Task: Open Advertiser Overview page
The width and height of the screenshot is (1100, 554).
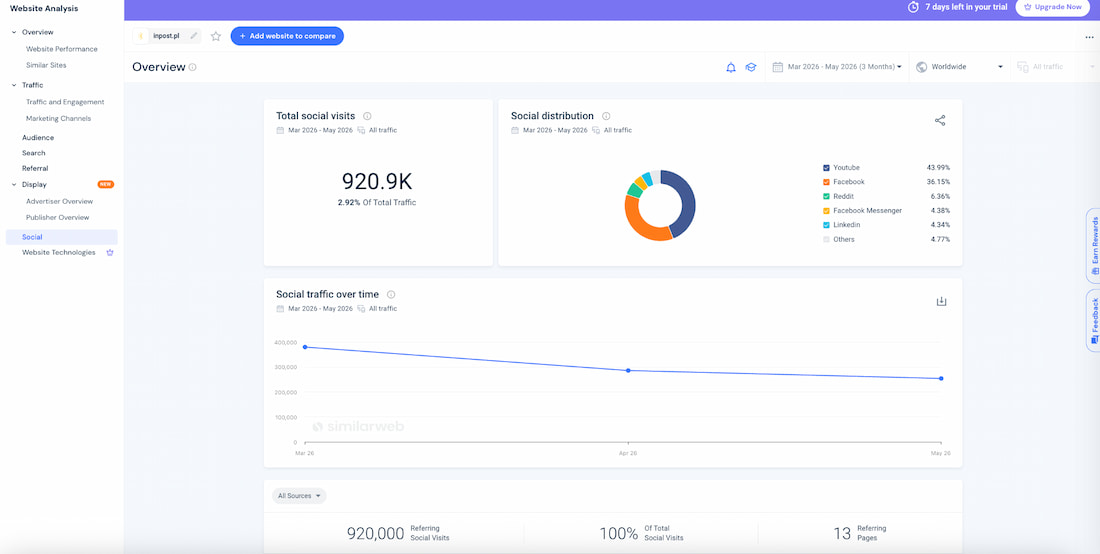Action: (60, 201)
